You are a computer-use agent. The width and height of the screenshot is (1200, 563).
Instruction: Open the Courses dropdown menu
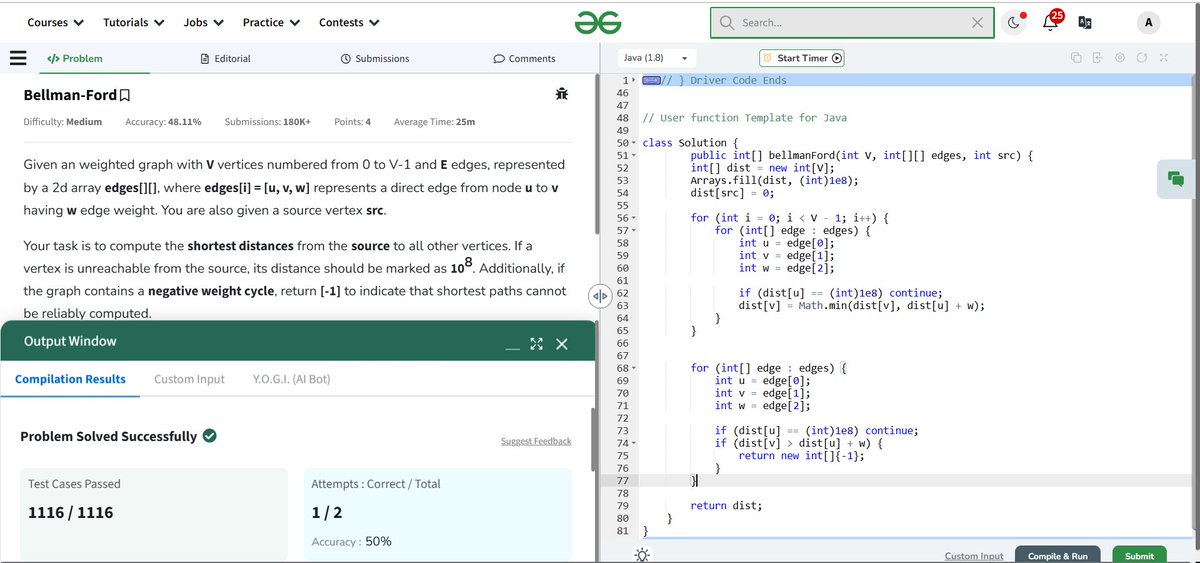point(55,22)
